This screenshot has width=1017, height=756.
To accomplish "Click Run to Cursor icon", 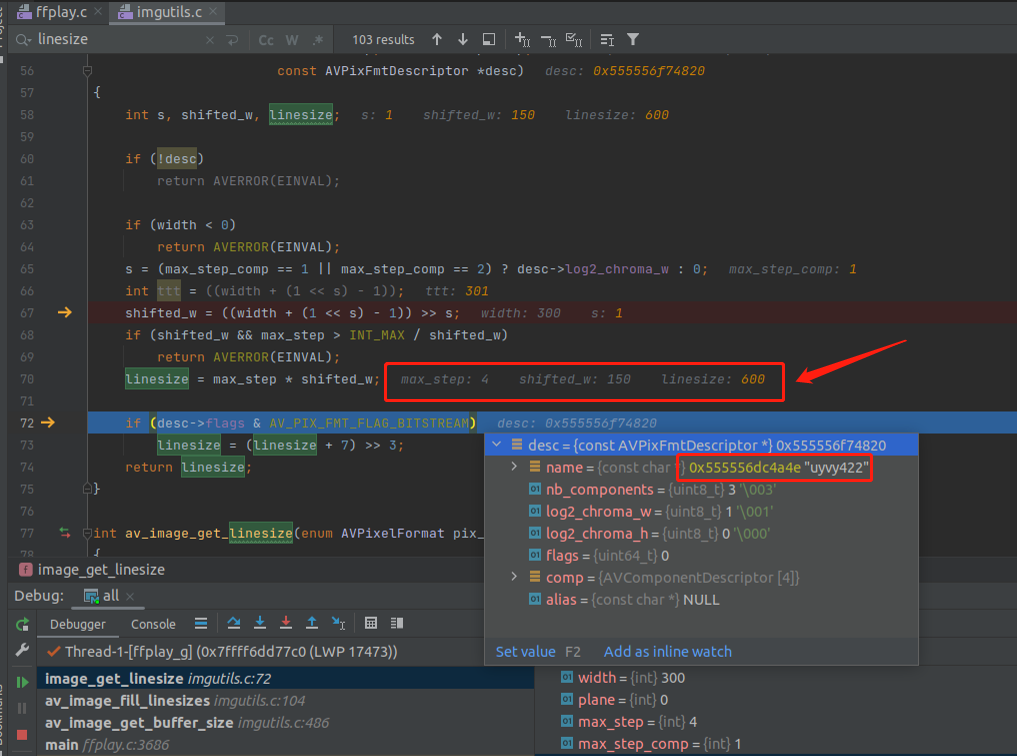I will (x=338, y=623).
